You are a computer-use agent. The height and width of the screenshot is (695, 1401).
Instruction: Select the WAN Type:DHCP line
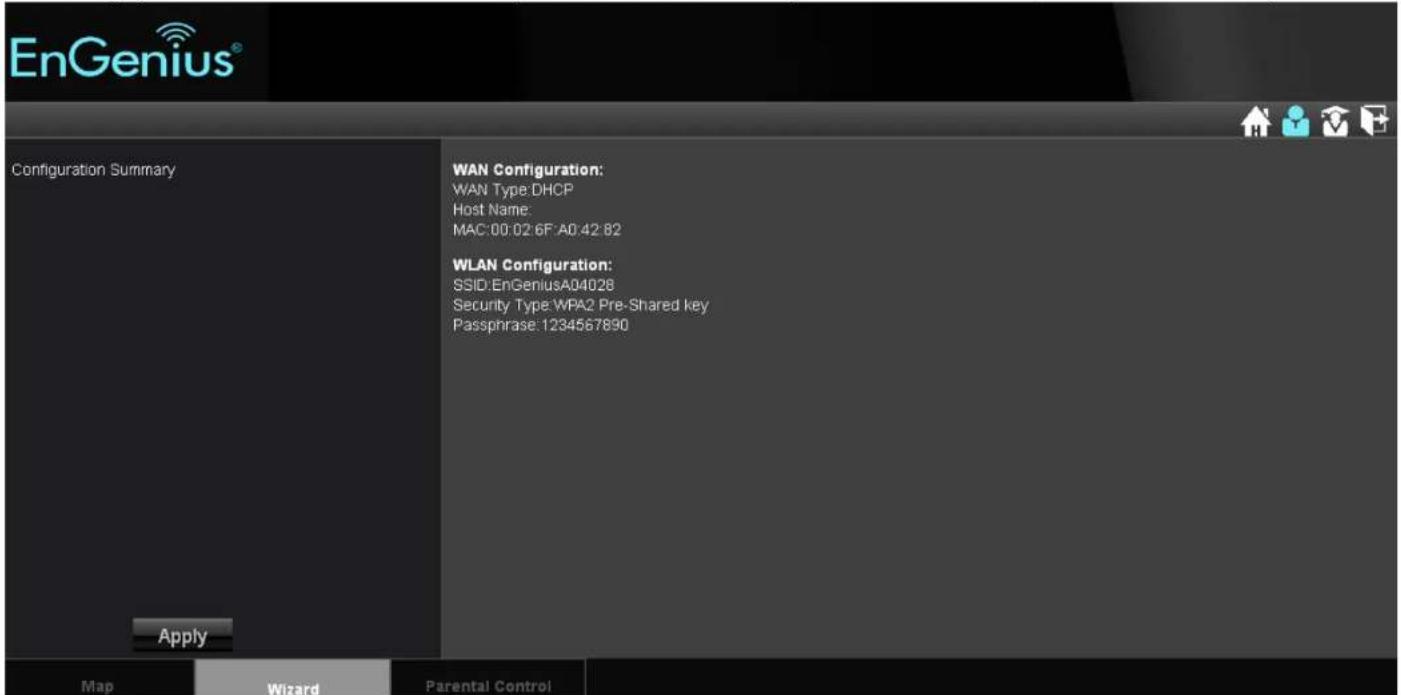(513, 189)
